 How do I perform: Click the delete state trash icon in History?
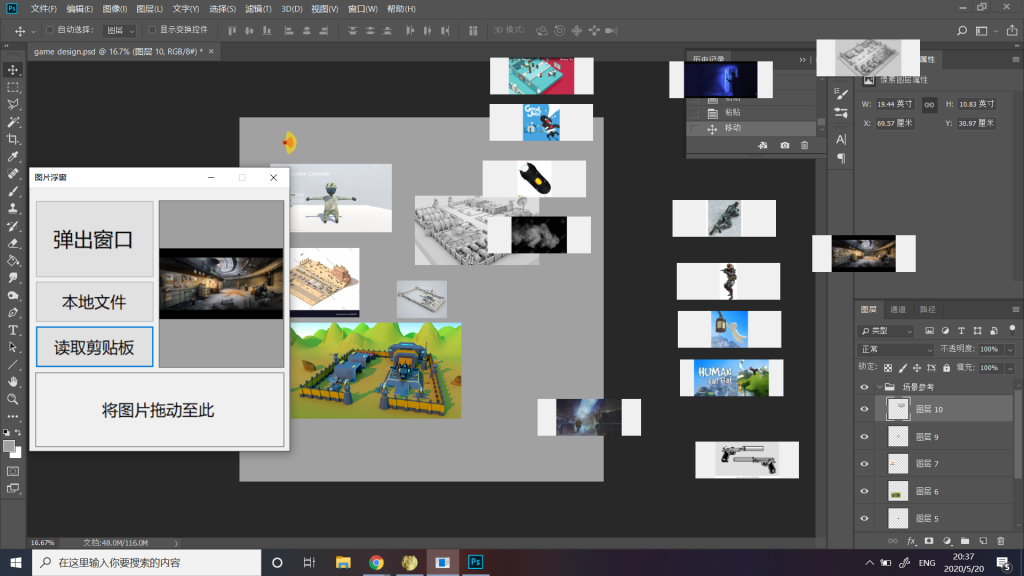tap(805, 145)
